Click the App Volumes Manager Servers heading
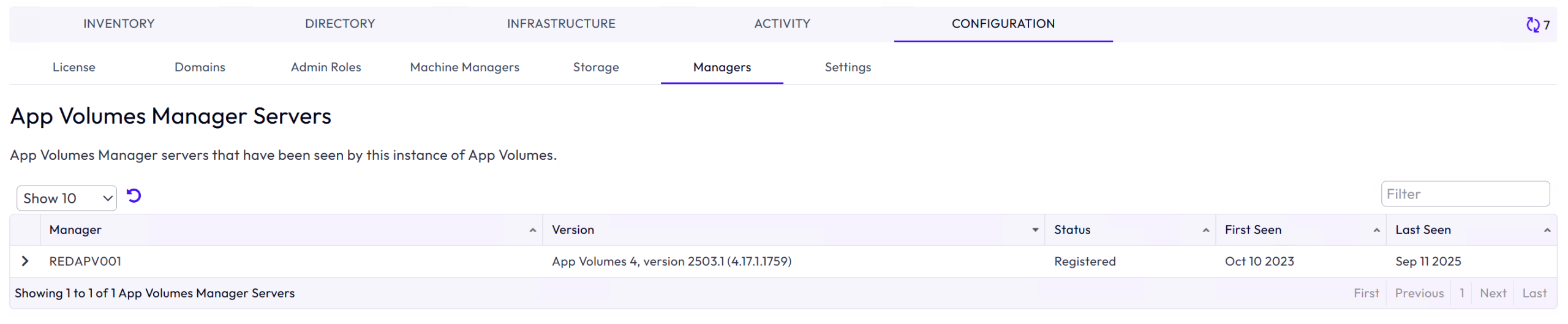The width and height of the screenshot is (1568, 324). coord(171,116)
